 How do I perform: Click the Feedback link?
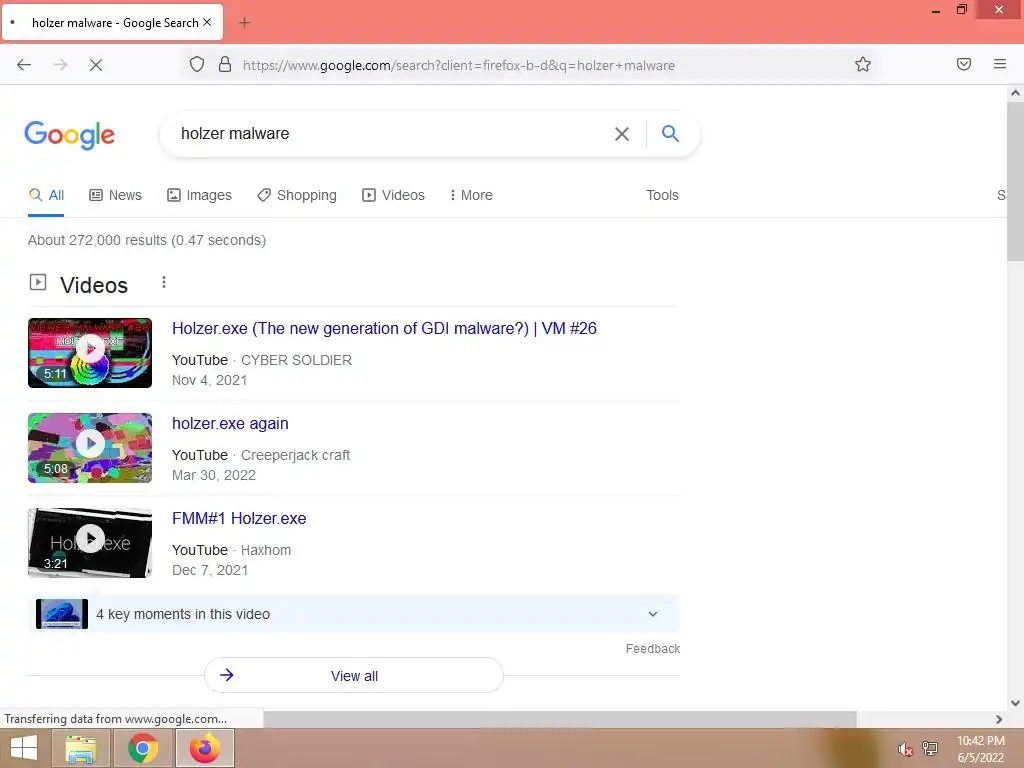pyautogui.click(x=652, y=648)
